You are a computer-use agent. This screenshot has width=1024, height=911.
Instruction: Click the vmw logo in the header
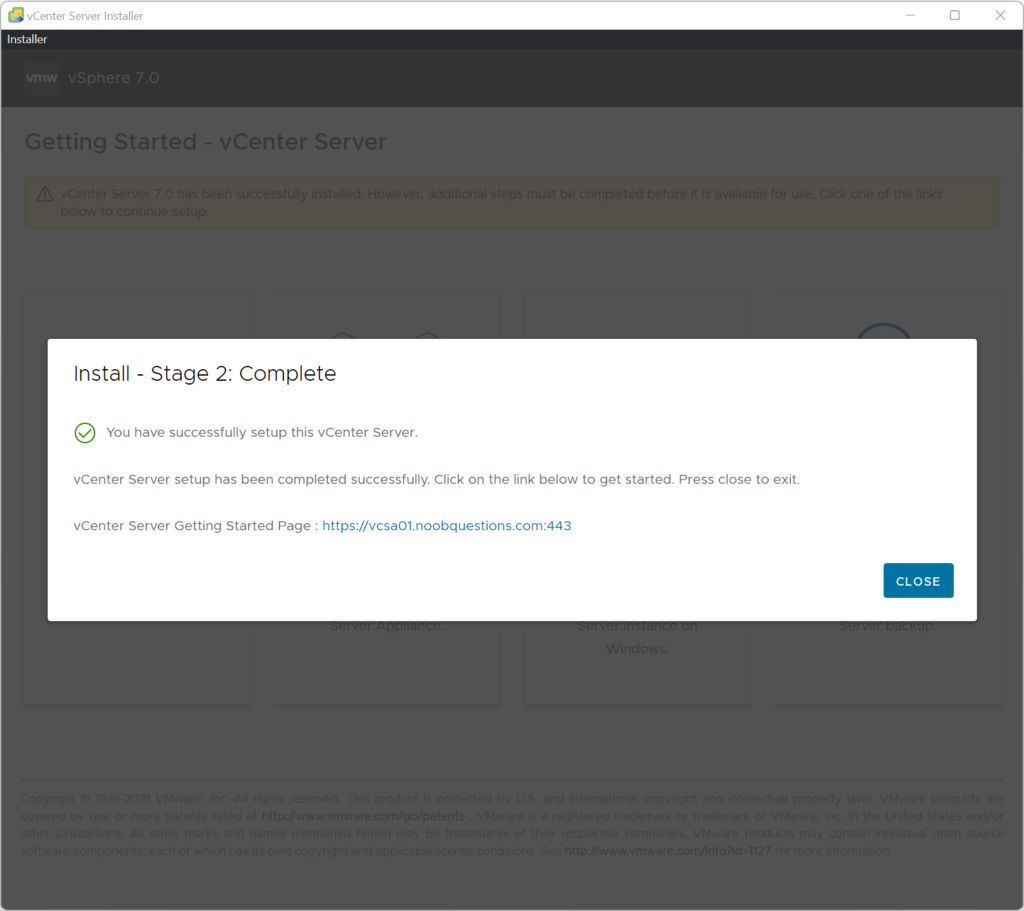coord(42,78)
